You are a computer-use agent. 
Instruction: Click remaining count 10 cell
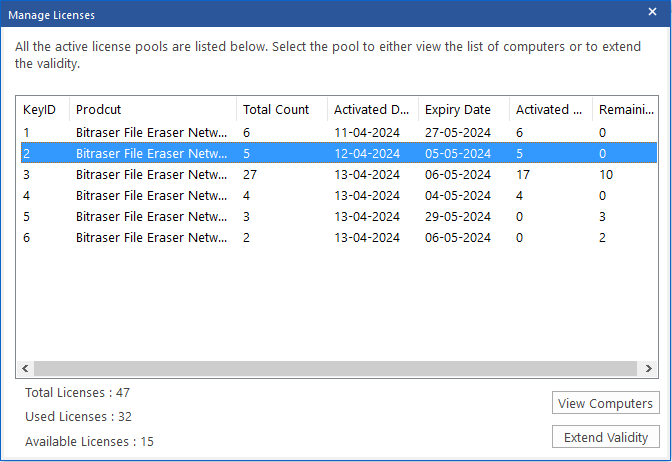606,174
